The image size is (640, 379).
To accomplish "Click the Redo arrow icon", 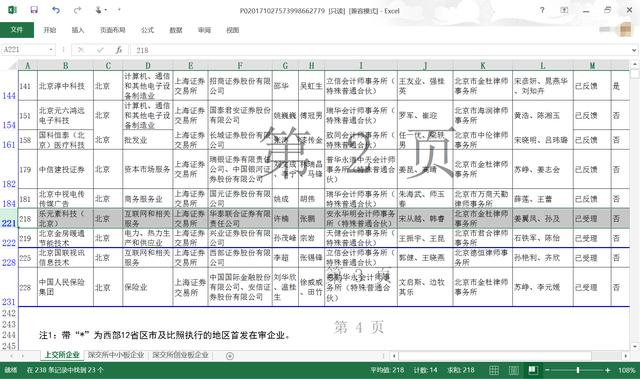I will click(77, 10).
